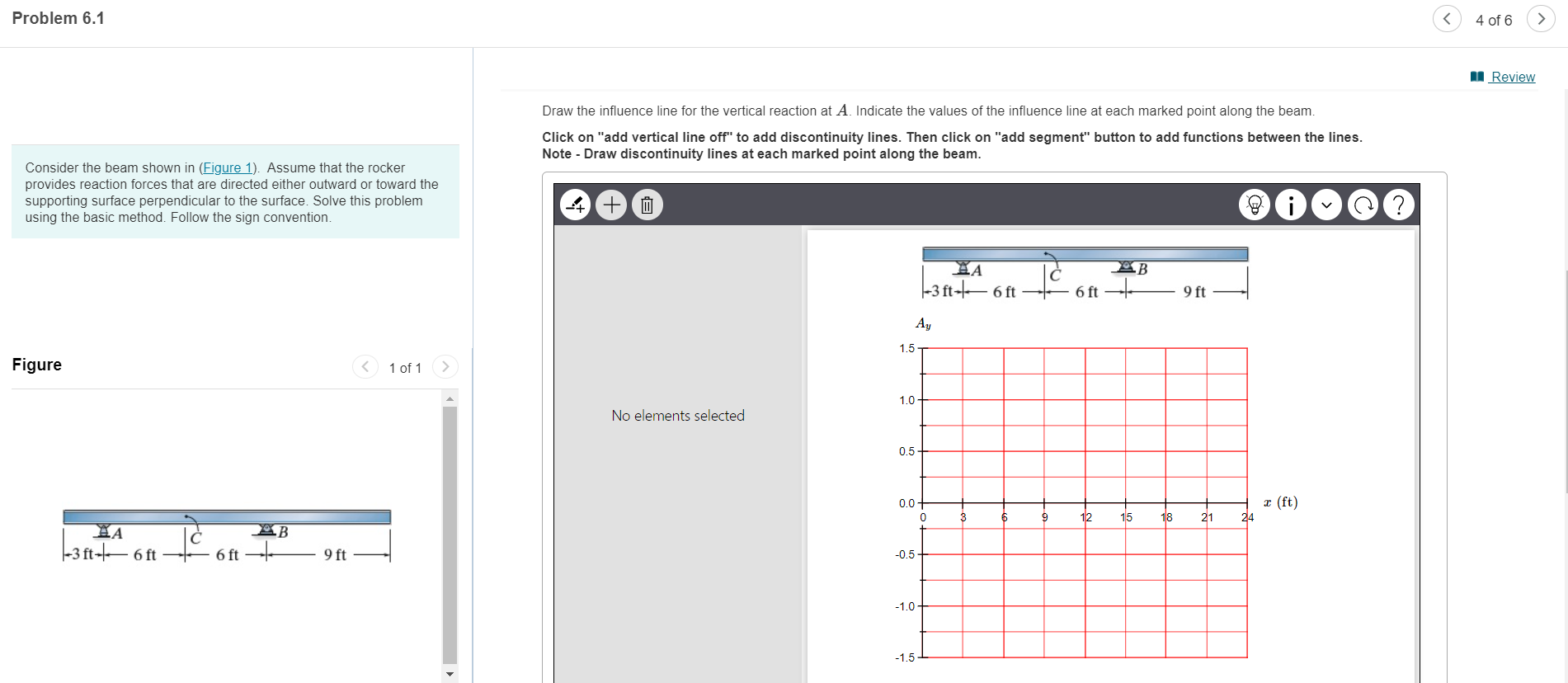The height and width of the screenshot is (683, 1568).
Task: Click the figure panel scrollbar thumb
Action: coord(450,535)
